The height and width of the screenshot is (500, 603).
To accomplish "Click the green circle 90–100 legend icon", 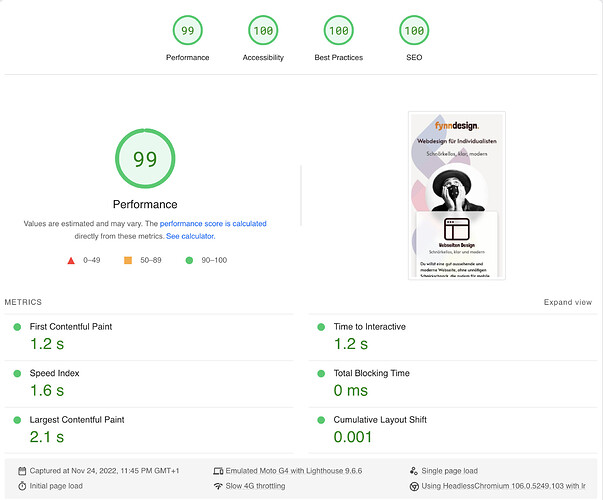I will 189,260.
